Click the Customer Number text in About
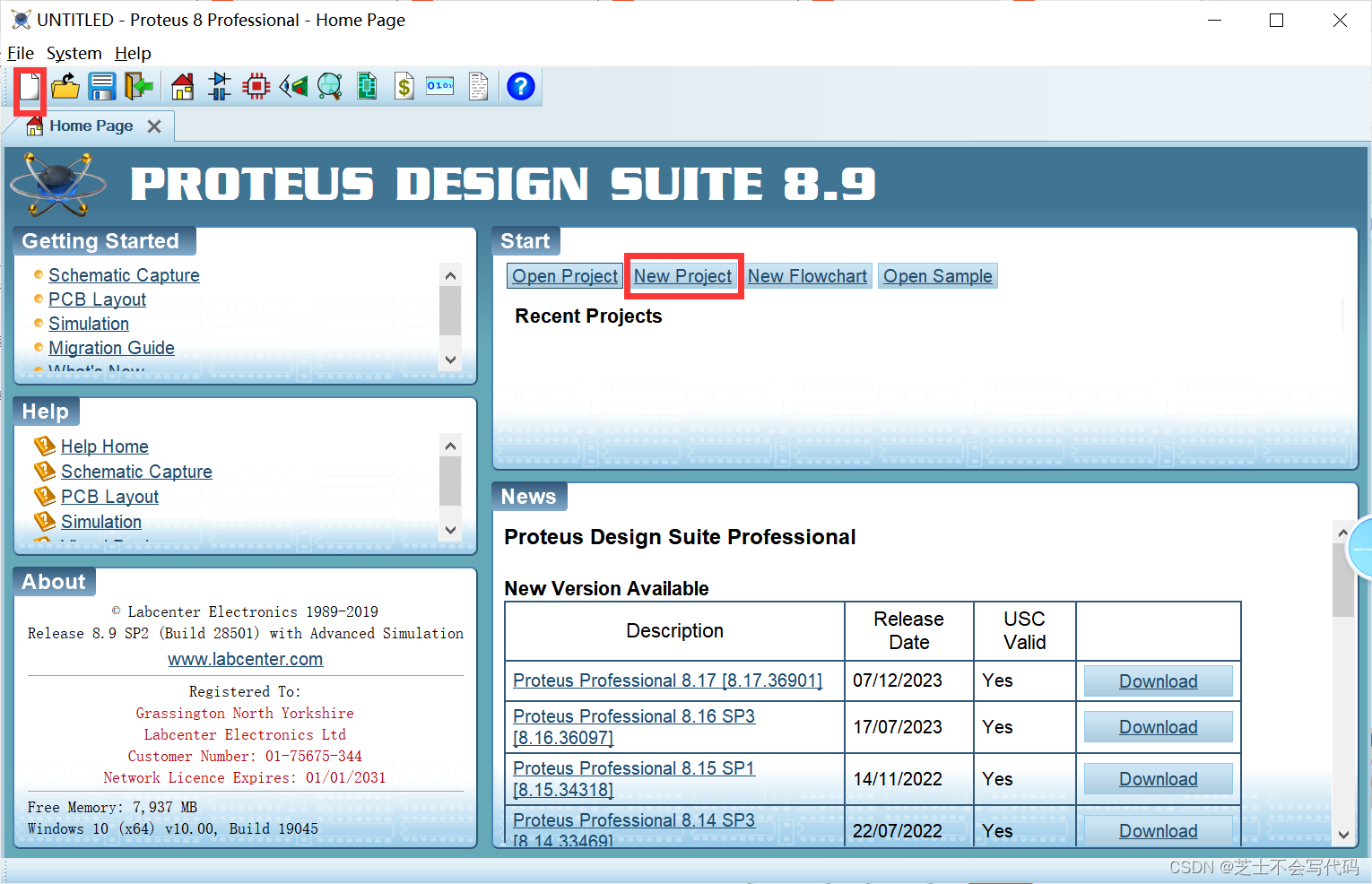 tap(245, 756)
